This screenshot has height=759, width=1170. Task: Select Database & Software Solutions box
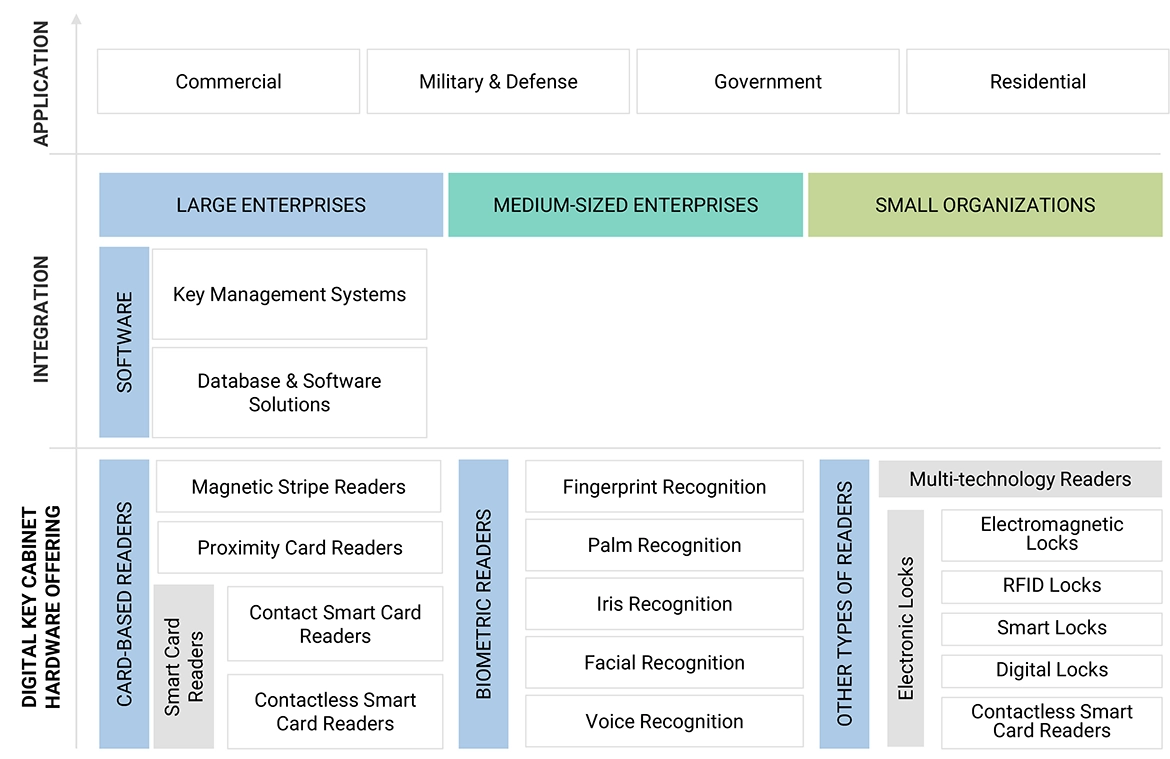tap(289, 392)
